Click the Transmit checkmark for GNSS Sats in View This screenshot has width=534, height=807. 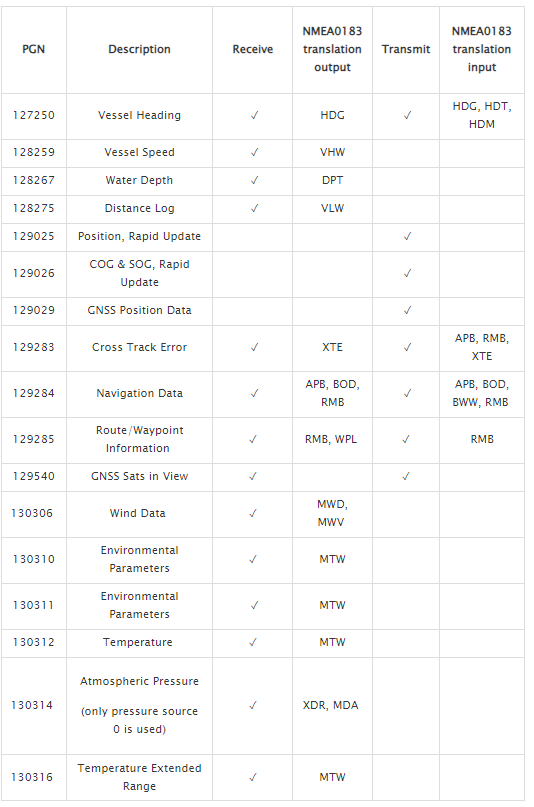[x=405, y=477]
